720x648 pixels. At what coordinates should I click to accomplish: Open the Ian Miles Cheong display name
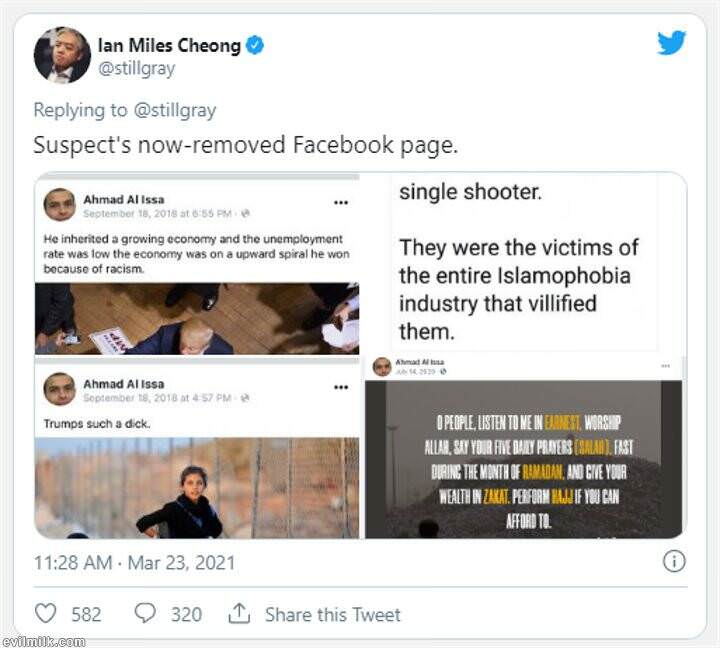tap(169, 45)
